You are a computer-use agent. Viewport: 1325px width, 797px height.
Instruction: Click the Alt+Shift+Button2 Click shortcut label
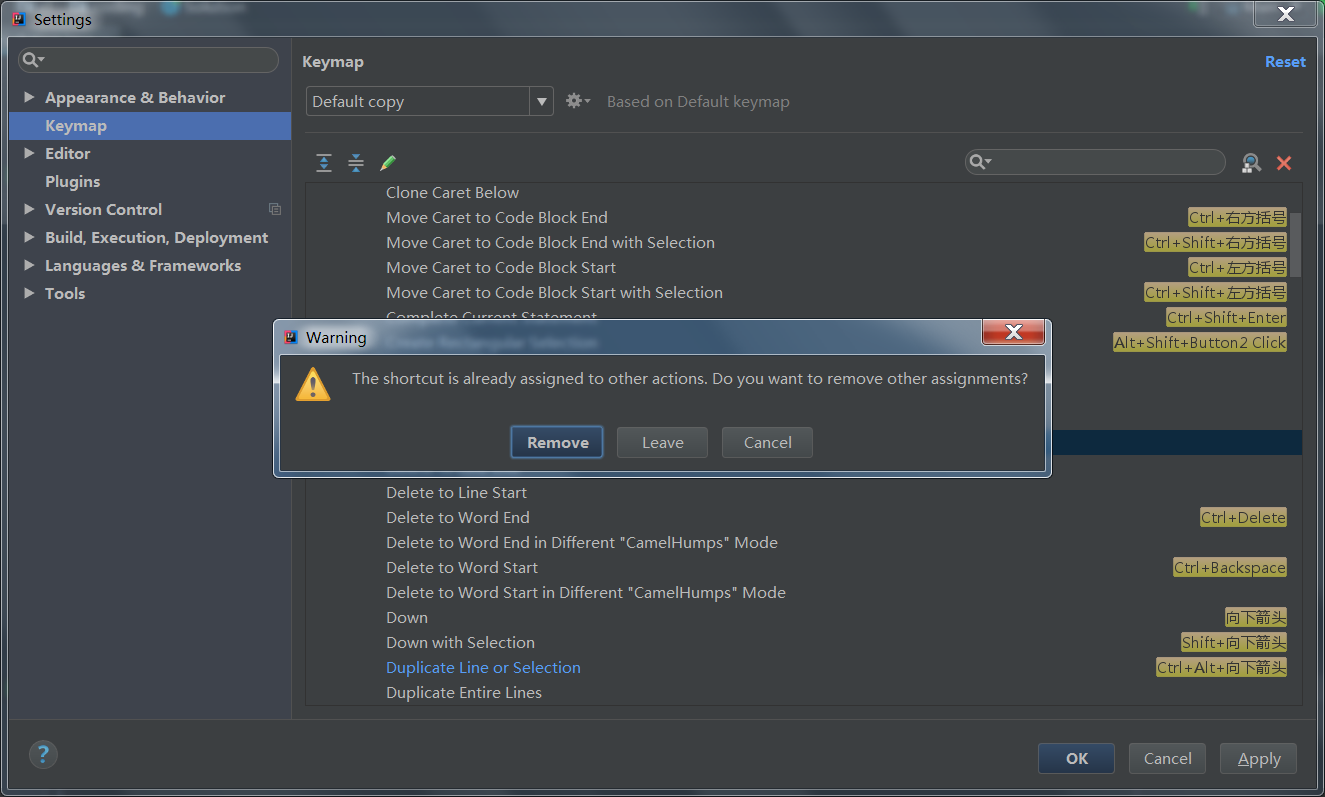(1200, 342)
